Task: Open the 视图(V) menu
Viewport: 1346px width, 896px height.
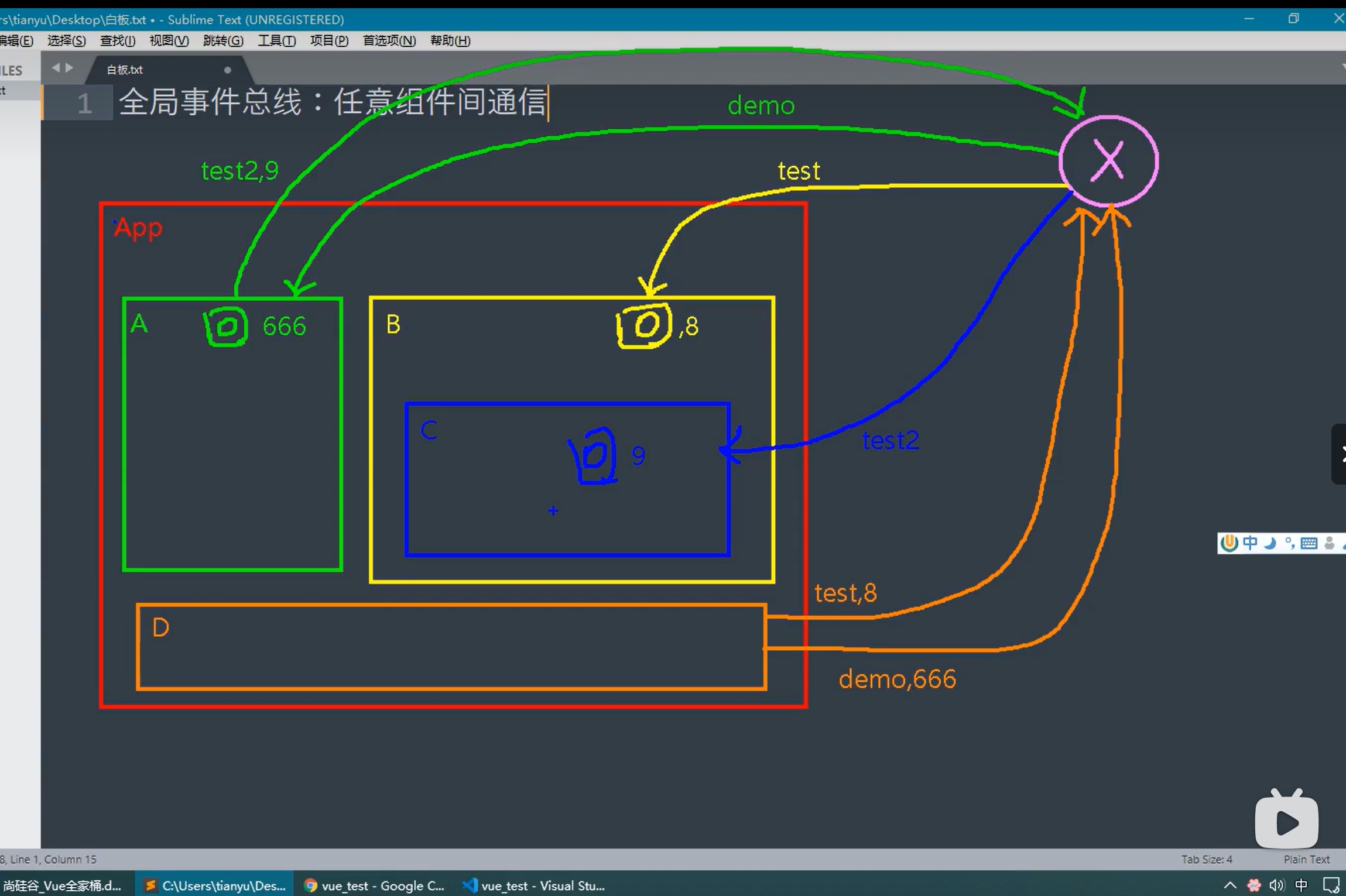Action: tap(169, 40)
